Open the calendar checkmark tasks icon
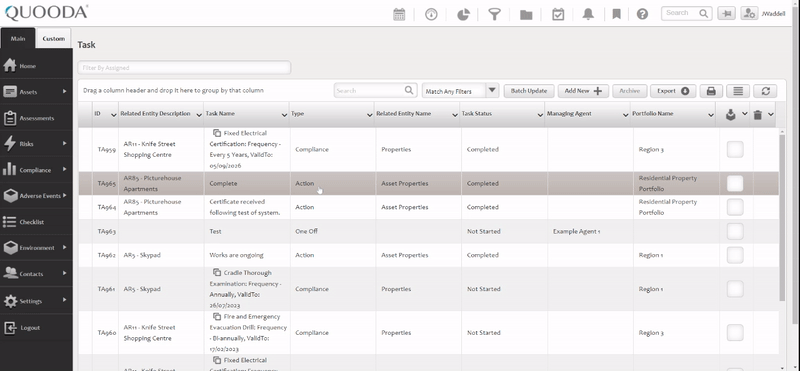Viewport: 800px width, 371px height. click(x=558, y=14)
